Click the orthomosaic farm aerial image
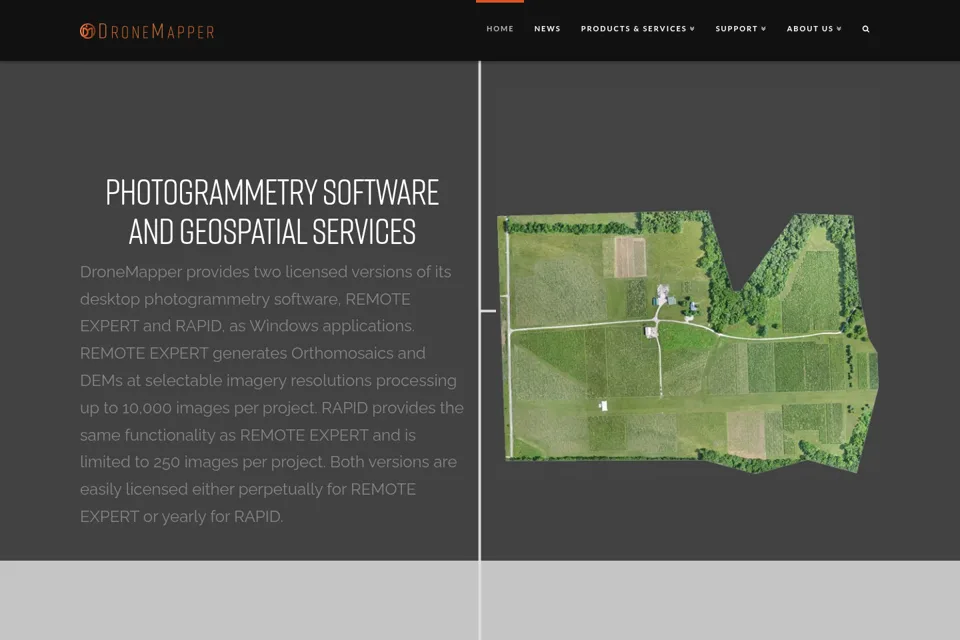The height and width of the screenshot is (640, 960). pyautogui.click(x=688, y=342)
